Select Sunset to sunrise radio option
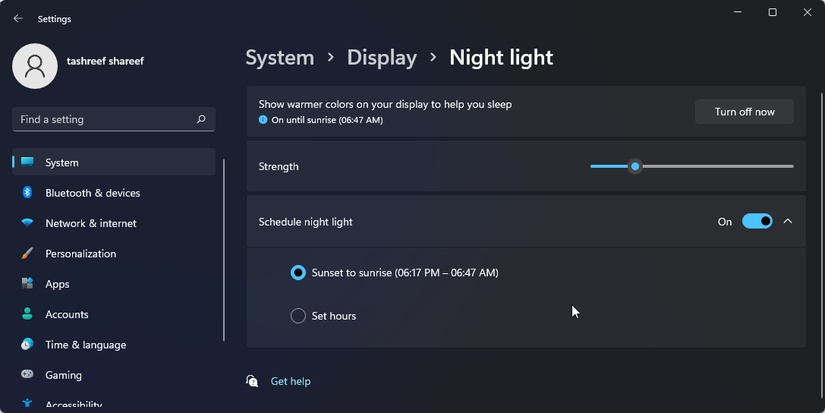The width and height of the screenshot is (825, 413). (298, 272)
